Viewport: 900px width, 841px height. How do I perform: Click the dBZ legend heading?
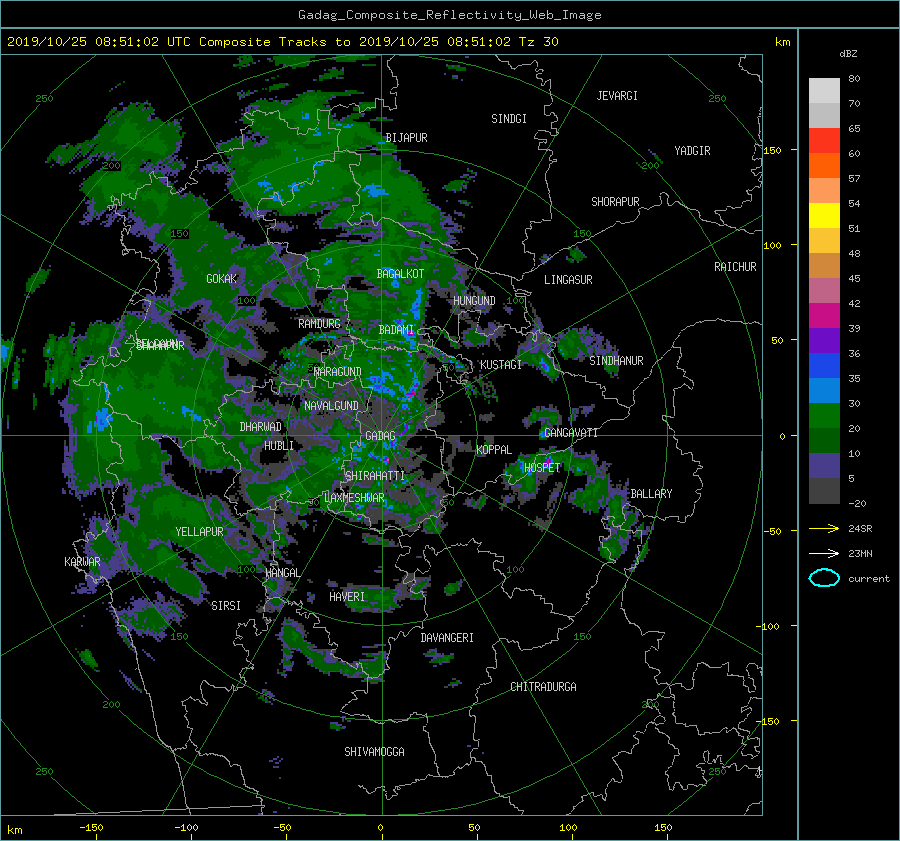848,54
